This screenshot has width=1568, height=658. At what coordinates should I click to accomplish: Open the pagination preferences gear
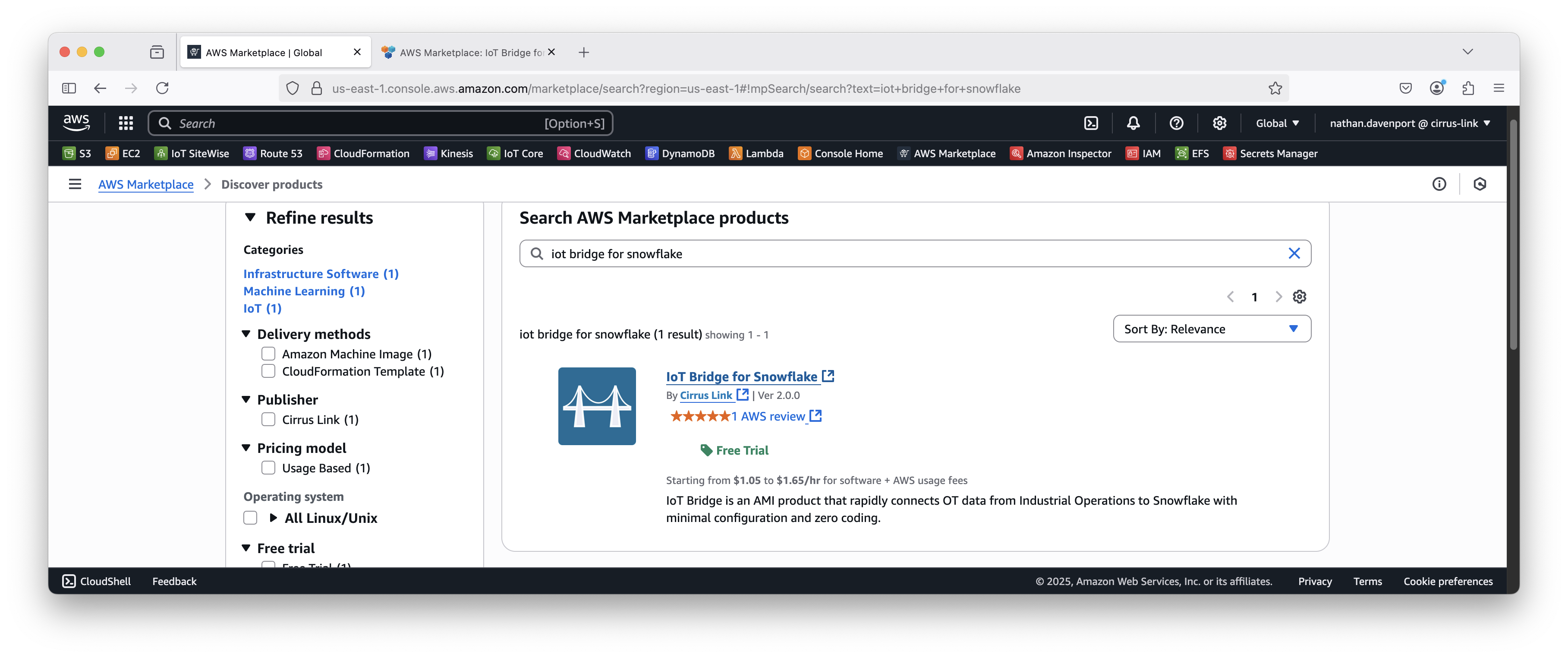(x=1300, y=297)
